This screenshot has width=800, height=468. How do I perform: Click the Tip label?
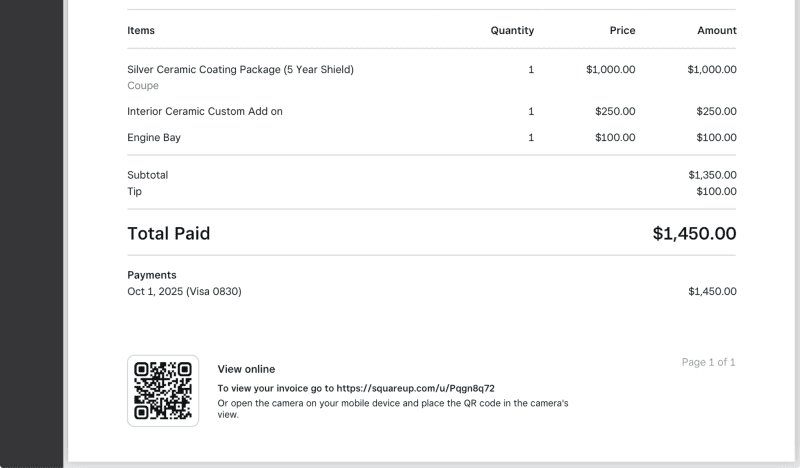[135, 191]
